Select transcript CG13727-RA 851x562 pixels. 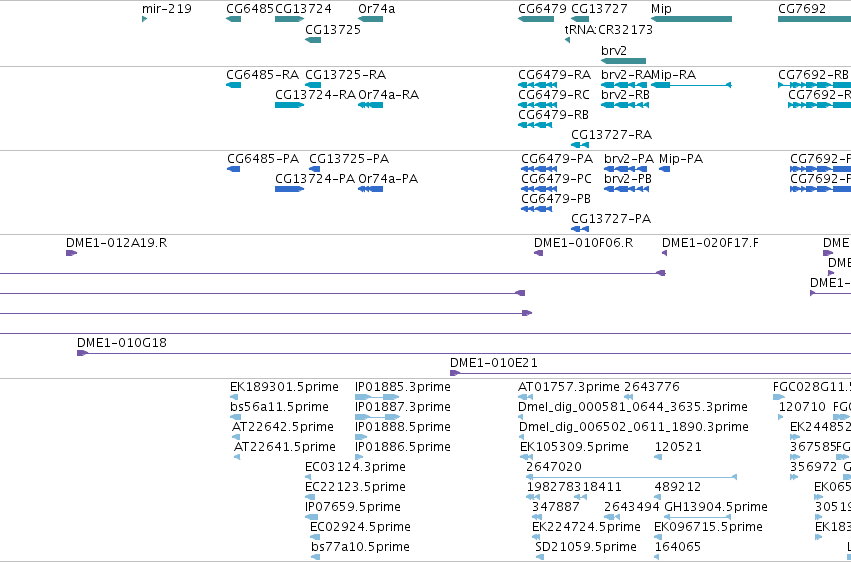(x=612, y=135)
